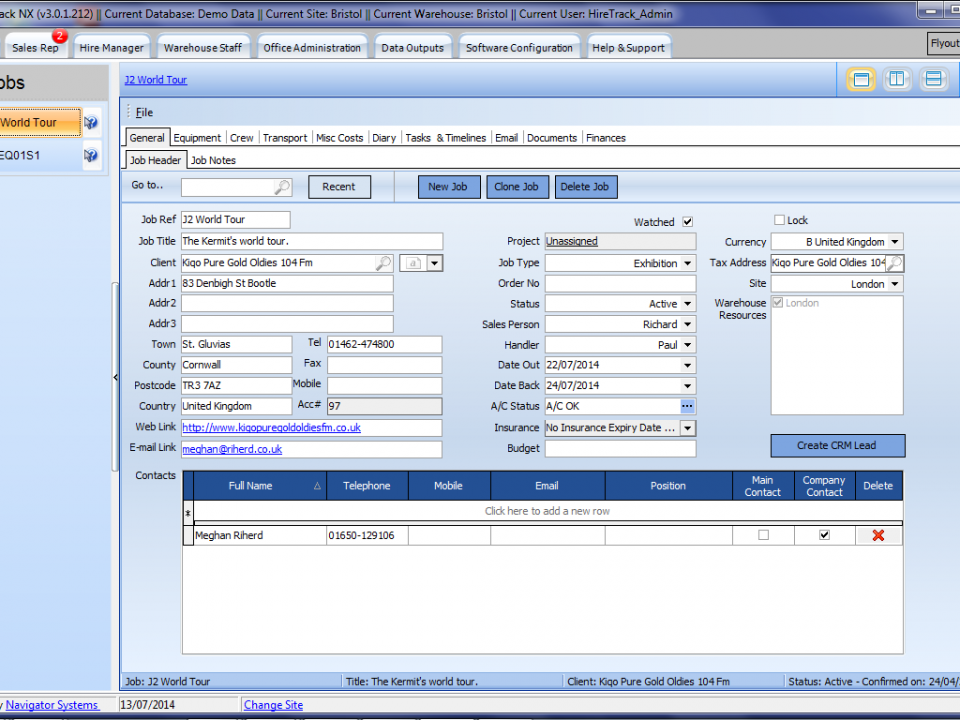Tick Main Contact for Meghan Riherd

(x=763, y=536)
